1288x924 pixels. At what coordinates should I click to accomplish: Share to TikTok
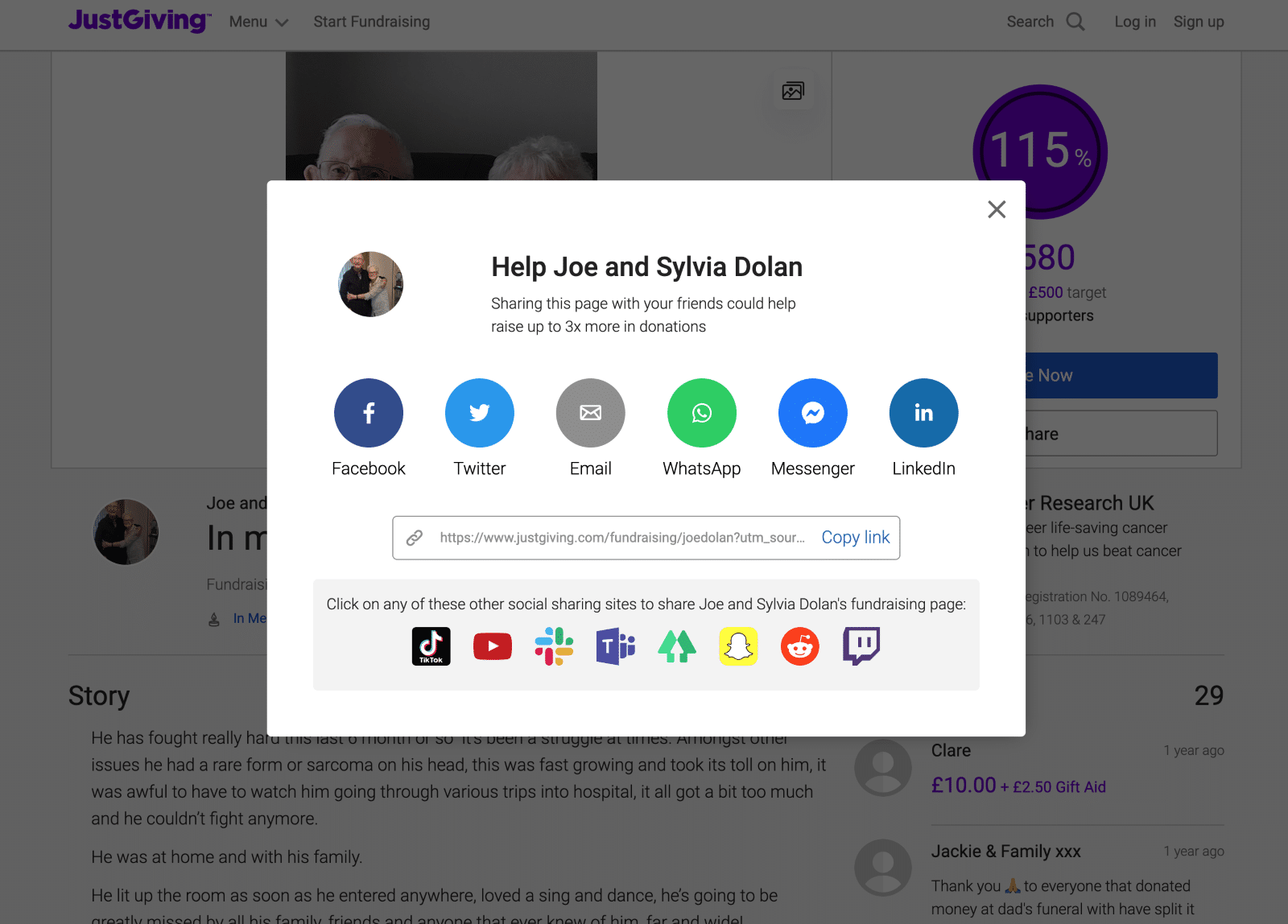pos(431,646)
